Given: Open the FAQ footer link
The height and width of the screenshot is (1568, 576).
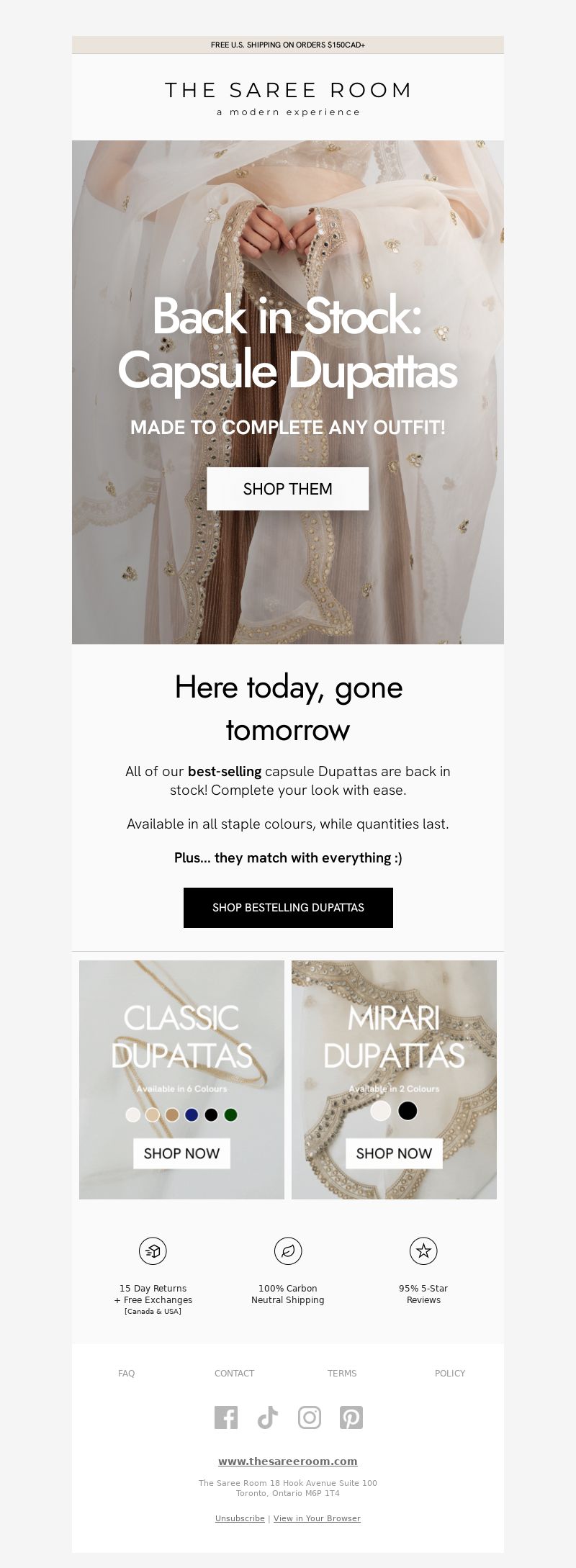Looking at the screenshot, I should pyautogui.click(x=126, y=1373).
